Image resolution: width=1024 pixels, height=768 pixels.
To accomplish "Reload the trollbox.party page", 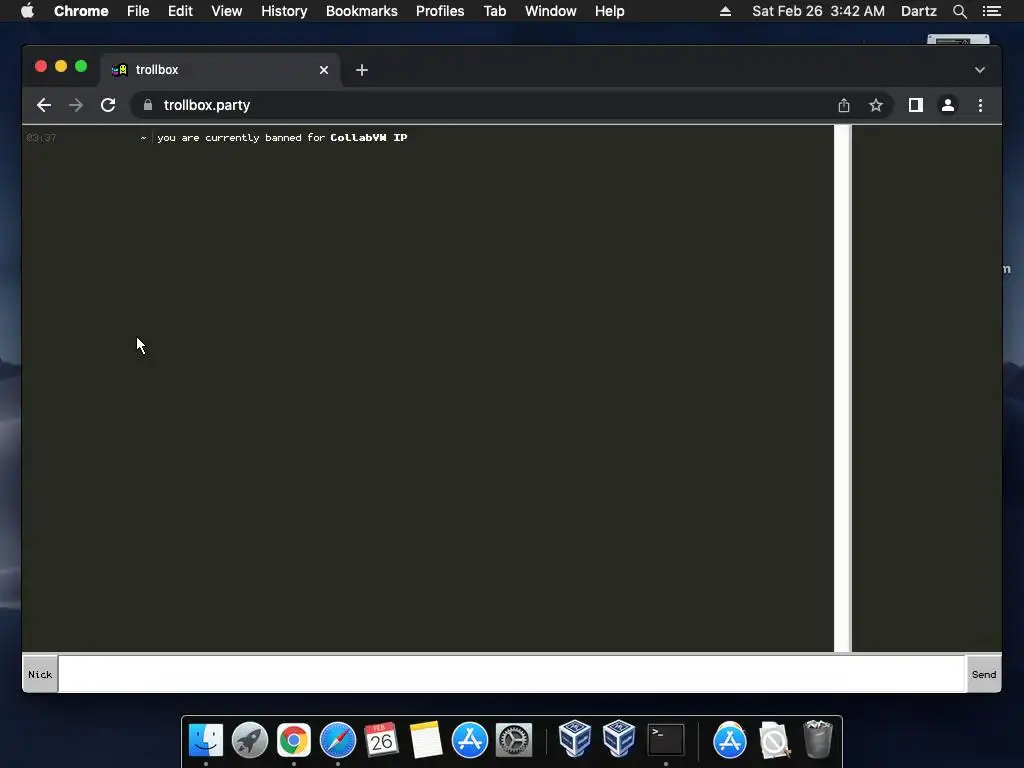I will (108, 105).
